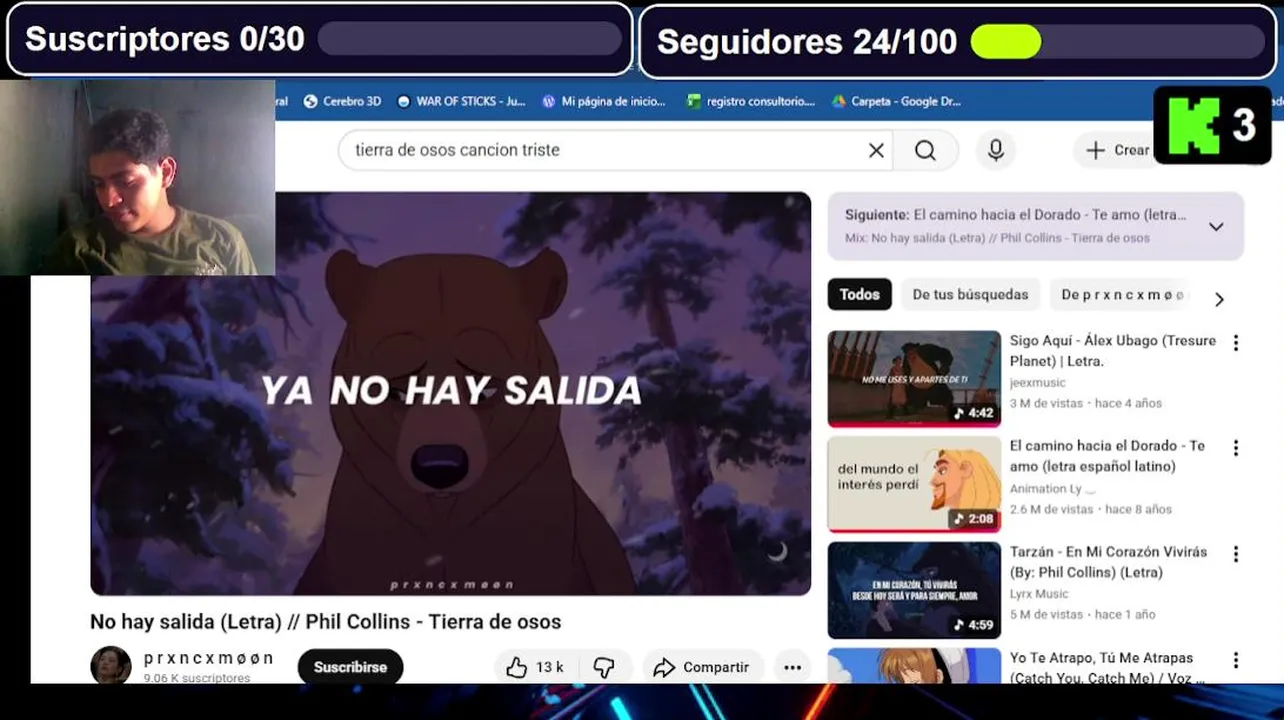The image size is (1284, 720).
Task: Open Tarzán - En Mi Corazón Vivirás title
Action: (1108, 562)
